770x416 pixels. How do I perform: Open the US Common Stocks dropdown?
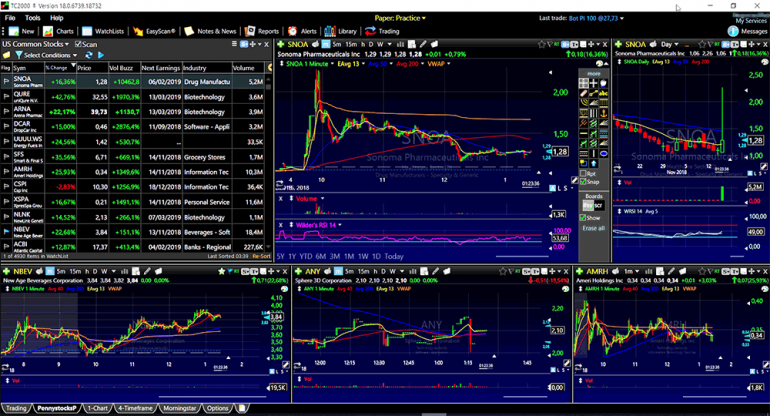(35, 44)
